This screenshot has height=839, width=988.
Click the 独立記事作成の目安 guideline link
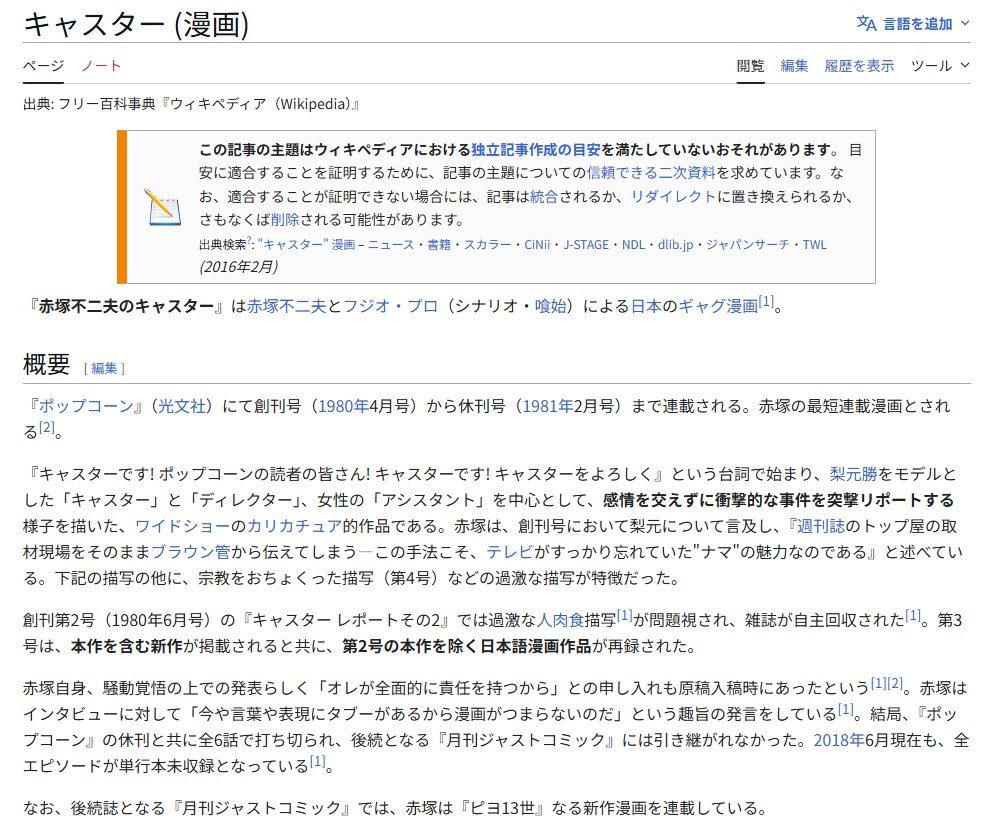tap(536, 150)
